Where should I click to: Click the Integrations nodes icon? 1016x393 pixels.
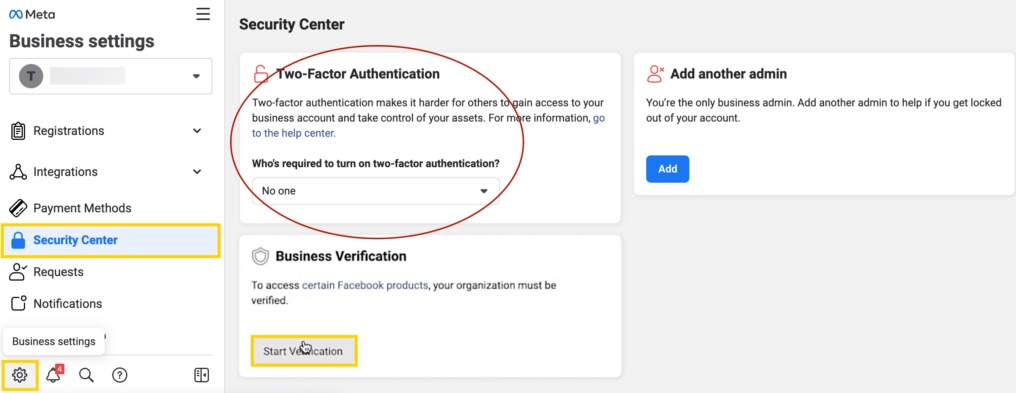click(x=18, y=172)
